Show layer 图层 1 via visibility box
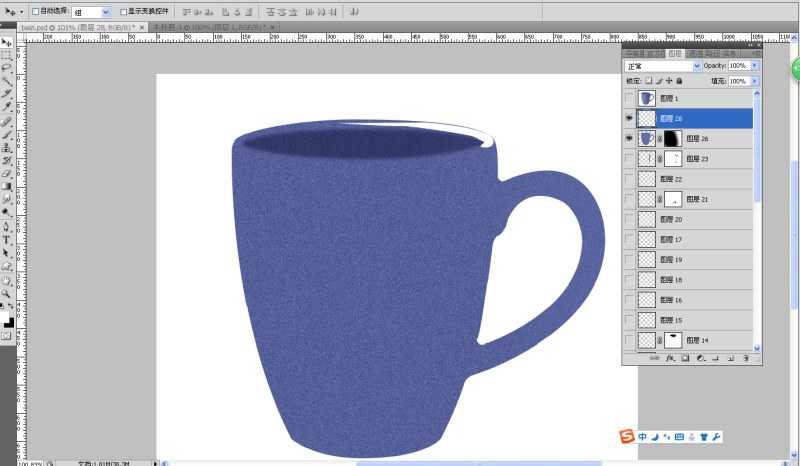This screenshot has height=466, width=800. pyautogui.click(x=629, y=98)
